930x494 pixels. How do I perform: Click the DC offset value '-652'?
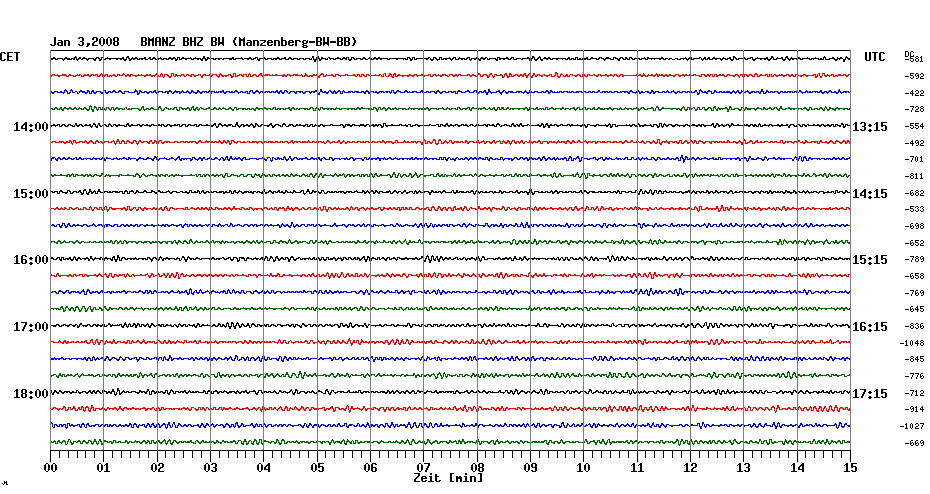tap(914, 243)
